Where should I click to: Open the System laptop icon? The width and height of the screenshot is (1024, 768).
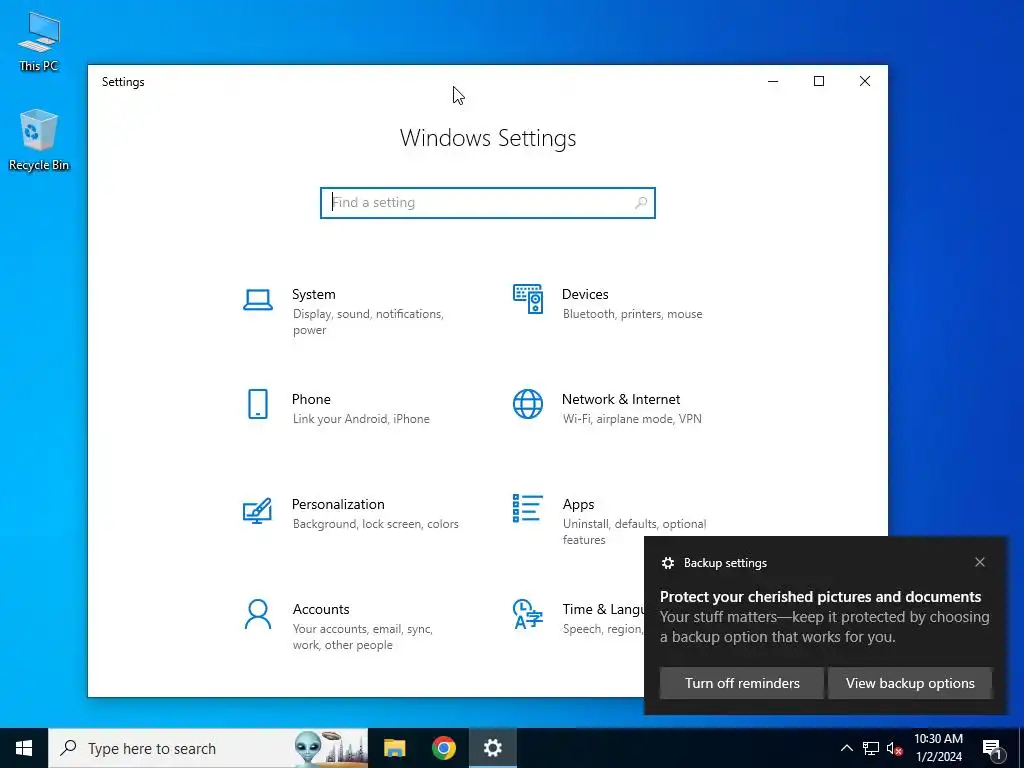pyautogui.click(x=258, y=300)
